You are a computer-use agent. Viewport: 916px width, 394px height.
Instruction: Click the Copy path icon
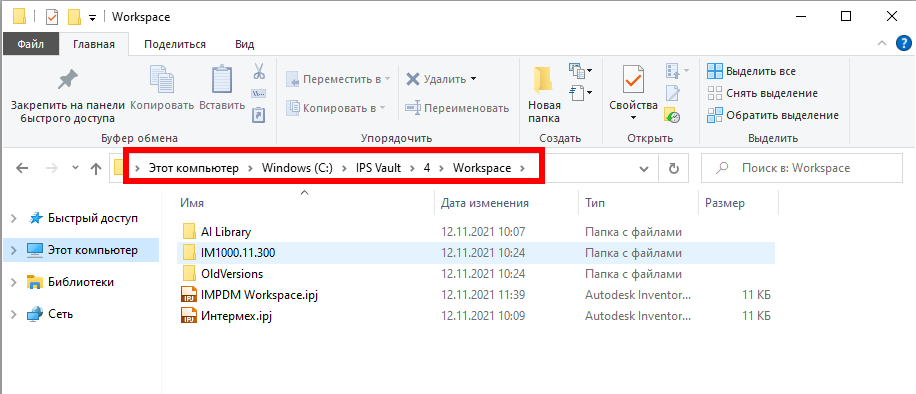pos(259,93)
